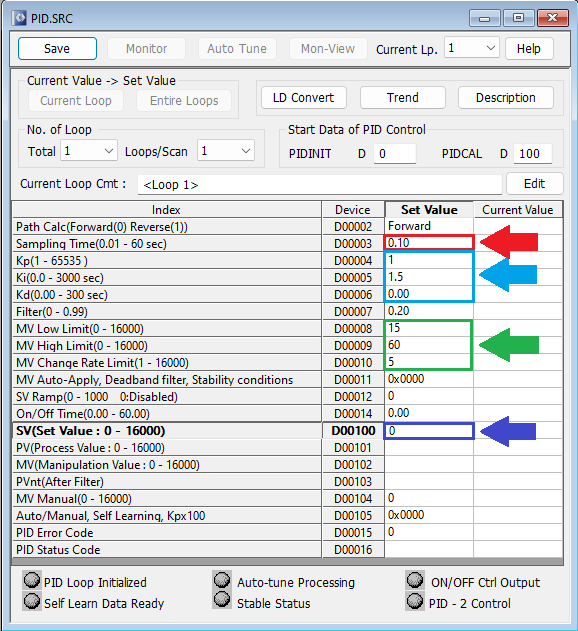Image resolution: width=578 pixels, height=631 pixels.
Task: Click the Set Value column header
Action: coord(429,210)
